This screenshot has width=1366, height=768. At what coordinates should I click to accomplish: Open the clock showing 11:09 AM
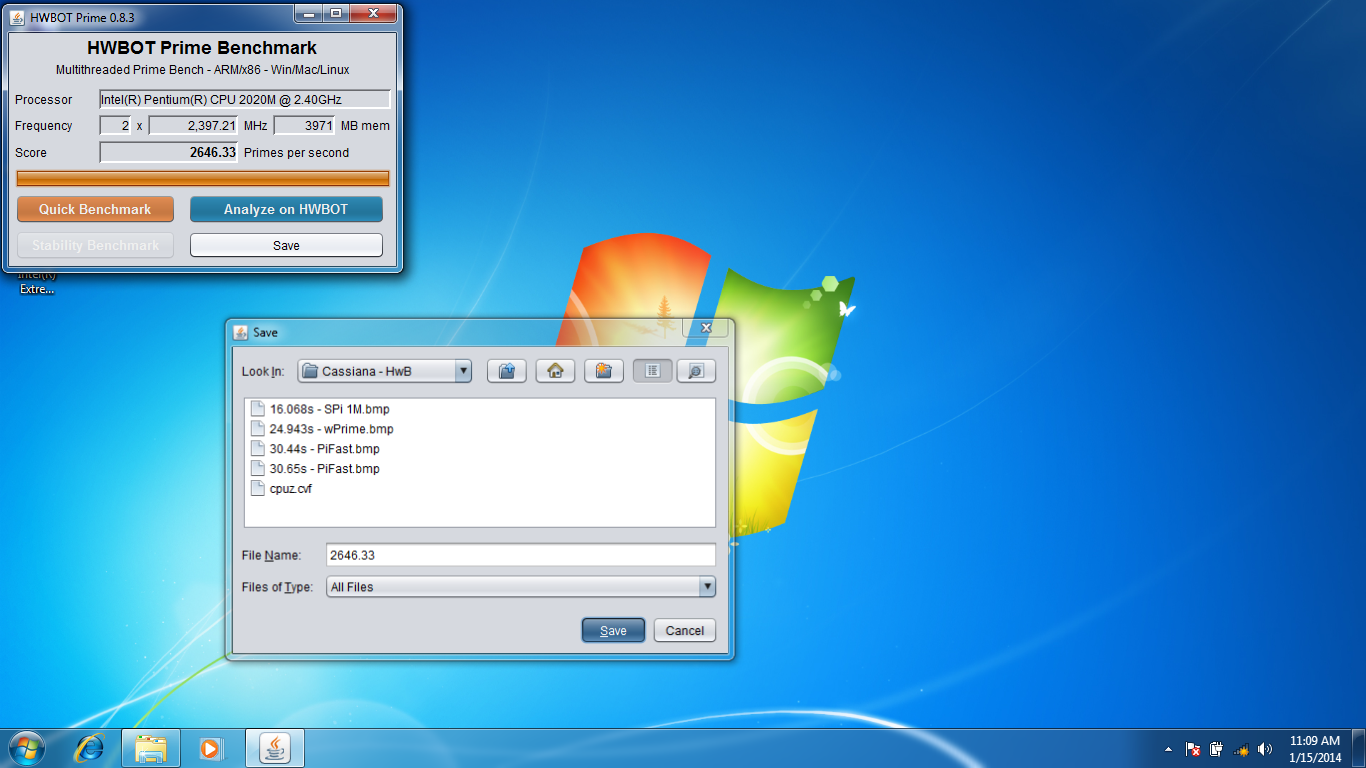[1315, 749]
